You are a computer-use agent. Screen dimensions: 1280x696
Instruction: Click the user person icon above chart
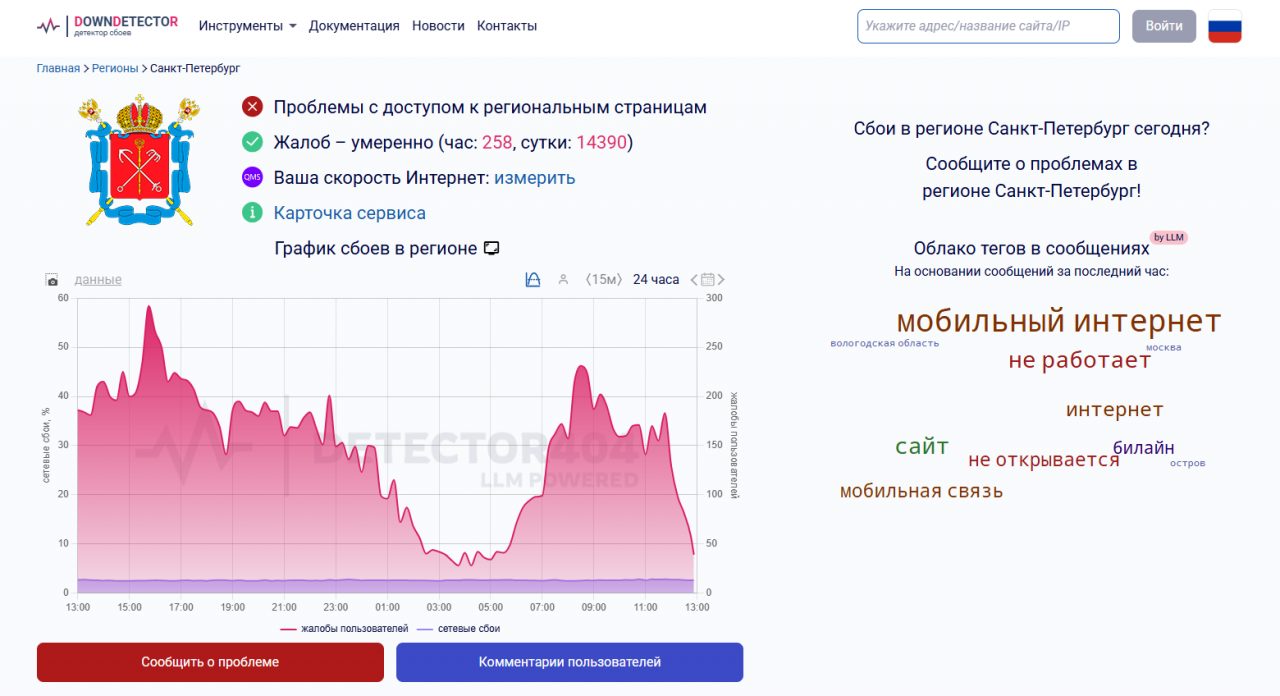(563, 280)
